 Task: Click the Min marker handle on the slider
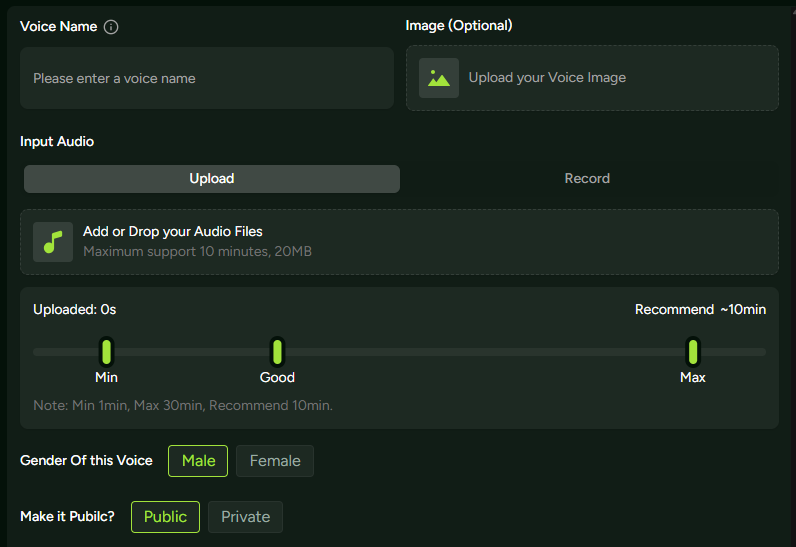coord(106,352)
